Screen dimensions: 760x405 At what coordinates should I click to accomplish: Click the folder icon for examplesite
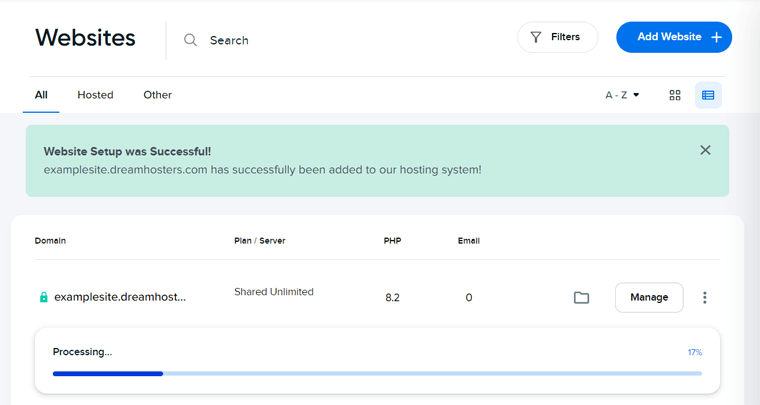(x=581, y=297)
